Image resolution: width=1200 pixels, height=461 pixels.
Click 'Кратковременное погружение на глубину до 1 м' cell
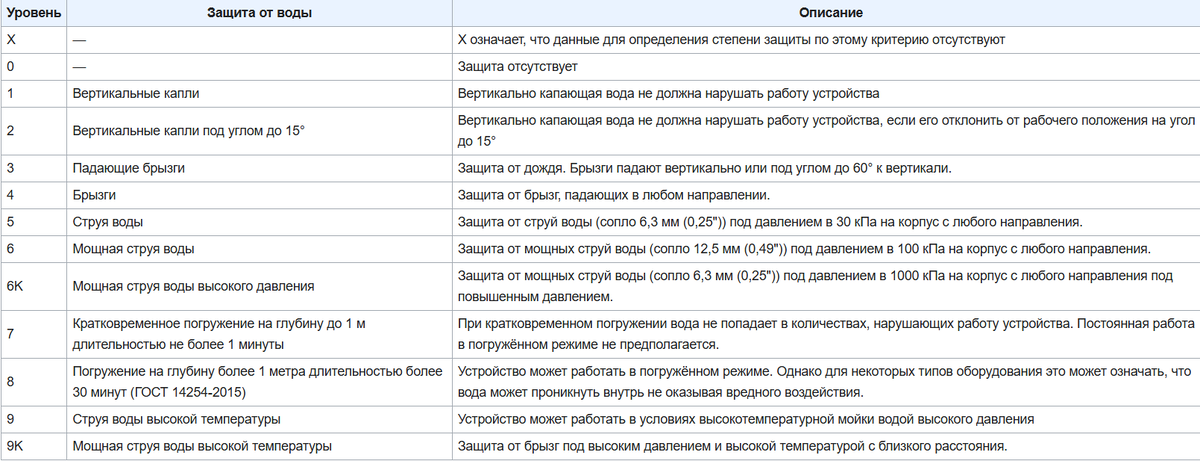coord(258,334)
